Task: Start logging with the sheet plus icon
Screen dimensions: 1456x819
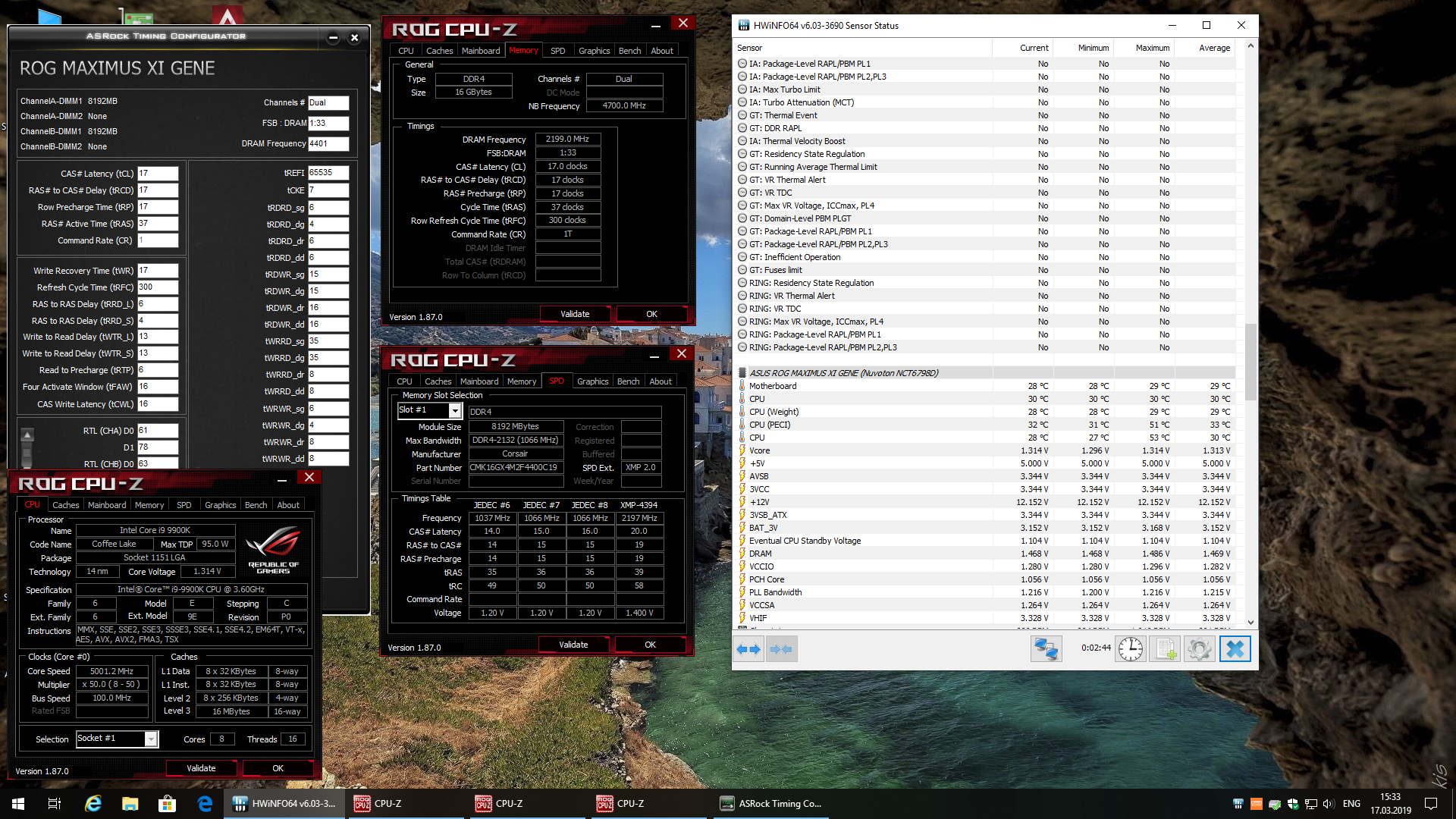Action: pos(1165,649)
